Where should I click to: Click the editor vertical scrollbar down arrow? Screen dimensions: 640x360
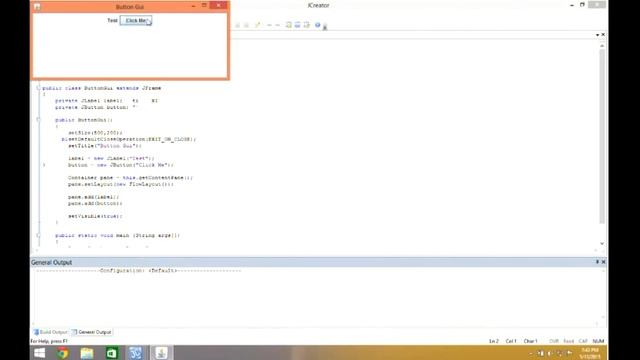(602, 244)
